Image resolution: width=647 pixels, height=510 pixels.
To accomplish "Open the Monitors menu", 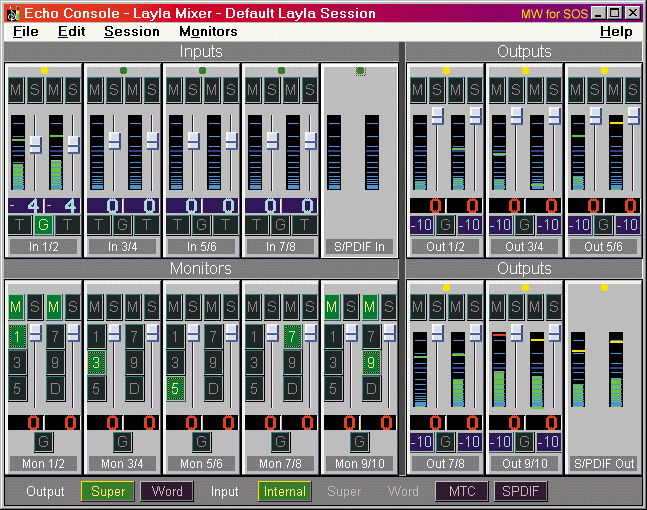I will coord(208,31).
